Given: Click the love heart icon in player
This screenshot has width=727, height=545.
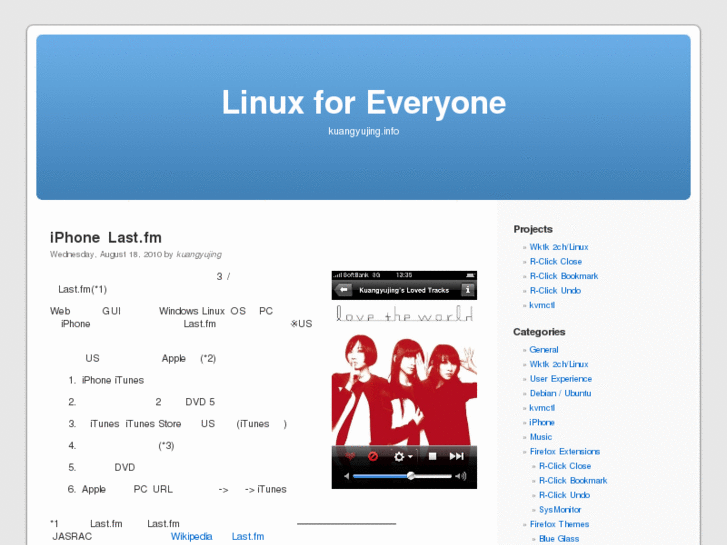Looking at the screenshot, I should [350, 456].
